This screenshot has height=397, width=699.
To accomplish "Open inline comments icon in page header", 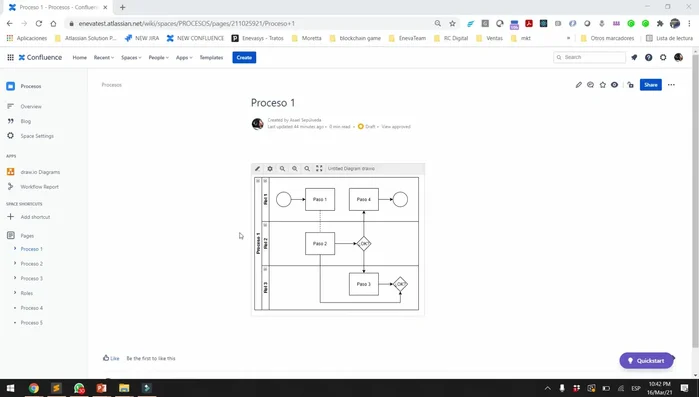I will 590,85.
